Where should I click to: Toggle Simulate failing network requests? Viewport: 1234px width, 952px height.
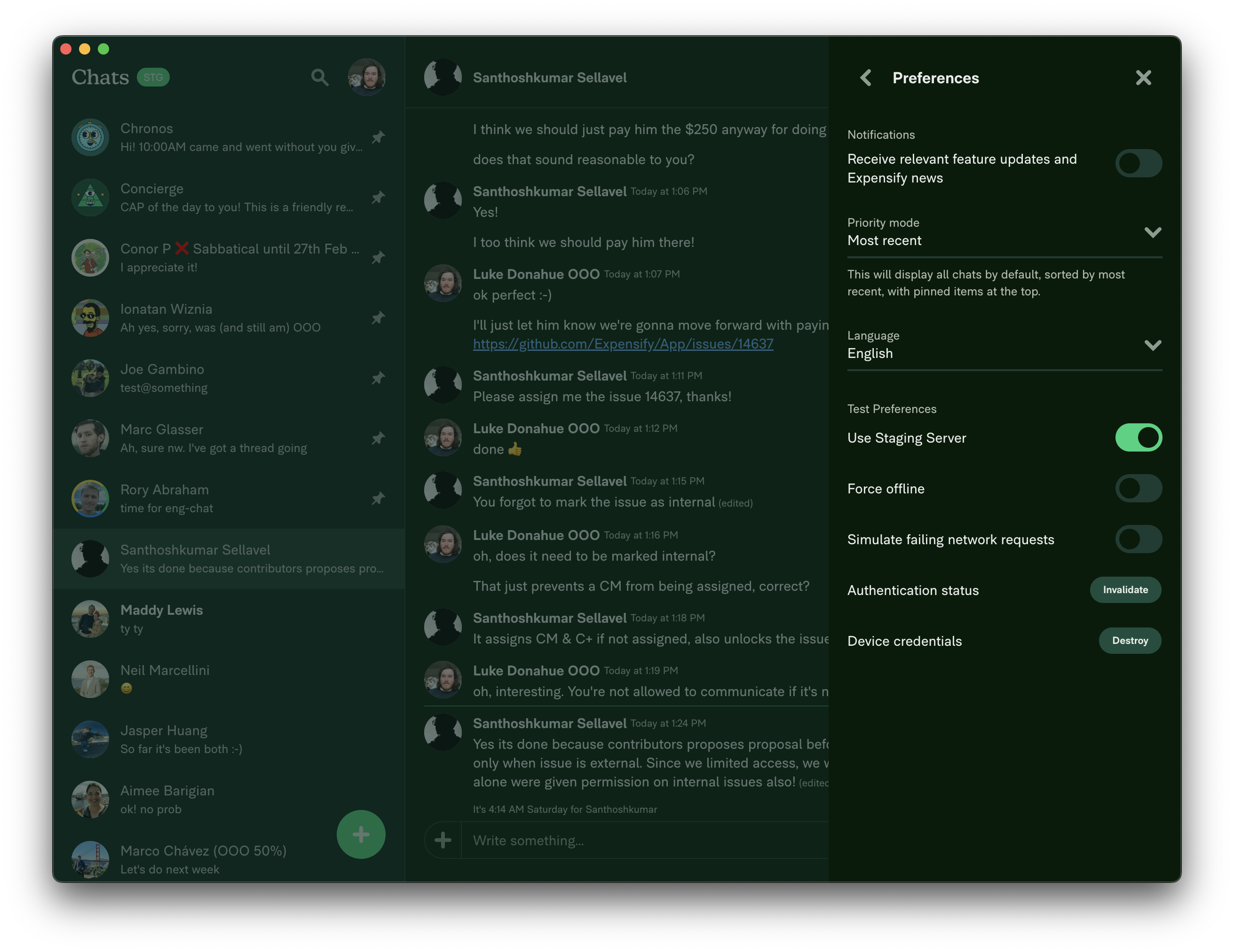[1138, 539]
